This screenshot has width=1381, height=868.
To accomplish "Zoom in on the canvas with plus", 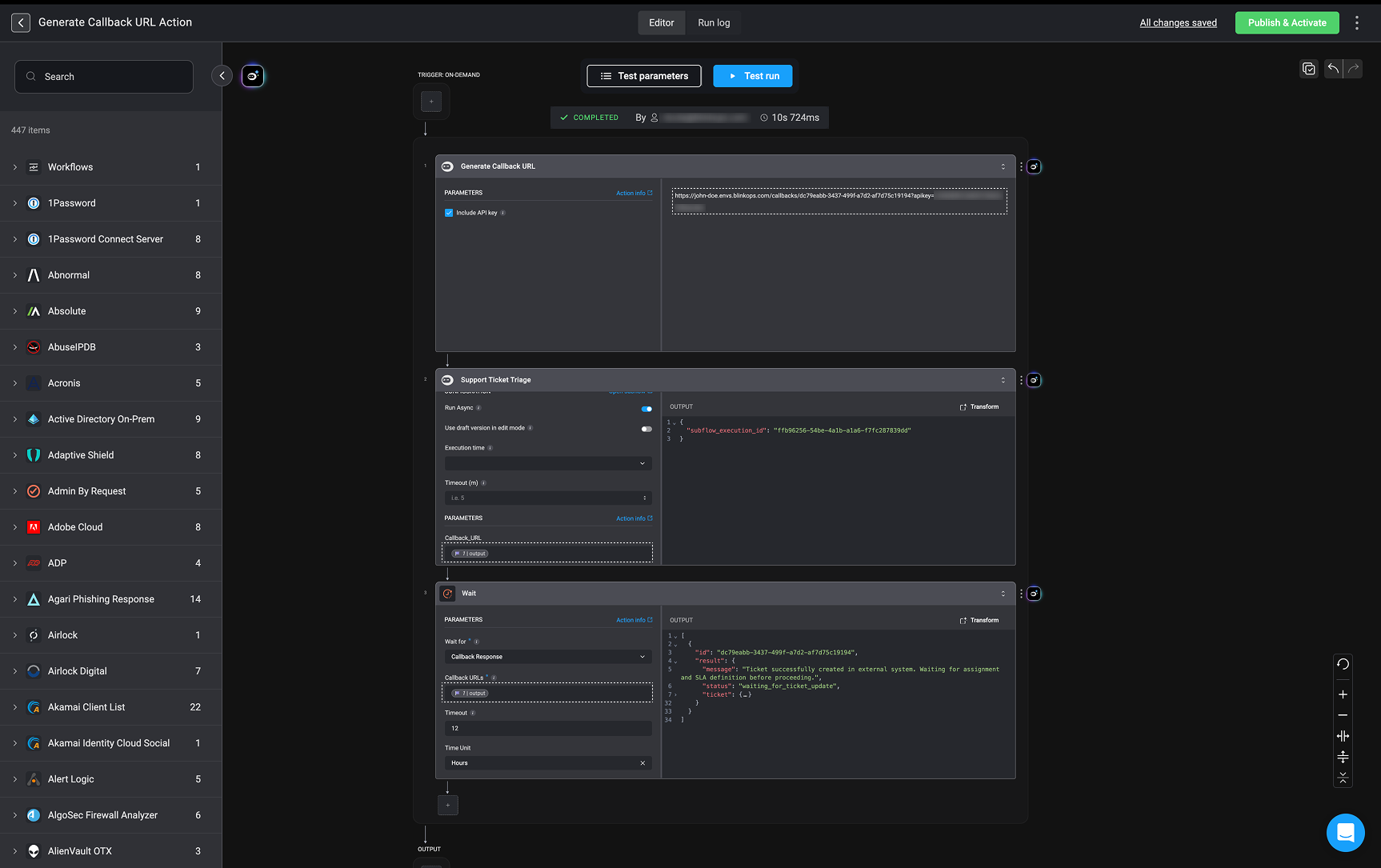I will (1343, 694).
